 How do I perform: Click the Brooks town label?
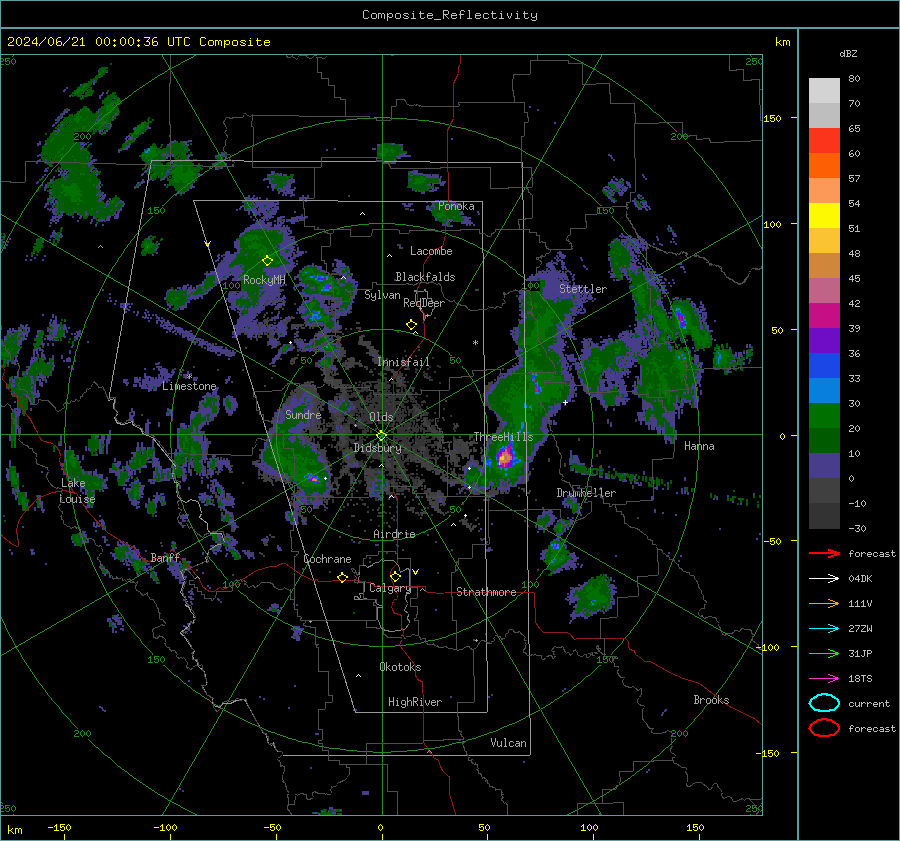click(711, 700)
